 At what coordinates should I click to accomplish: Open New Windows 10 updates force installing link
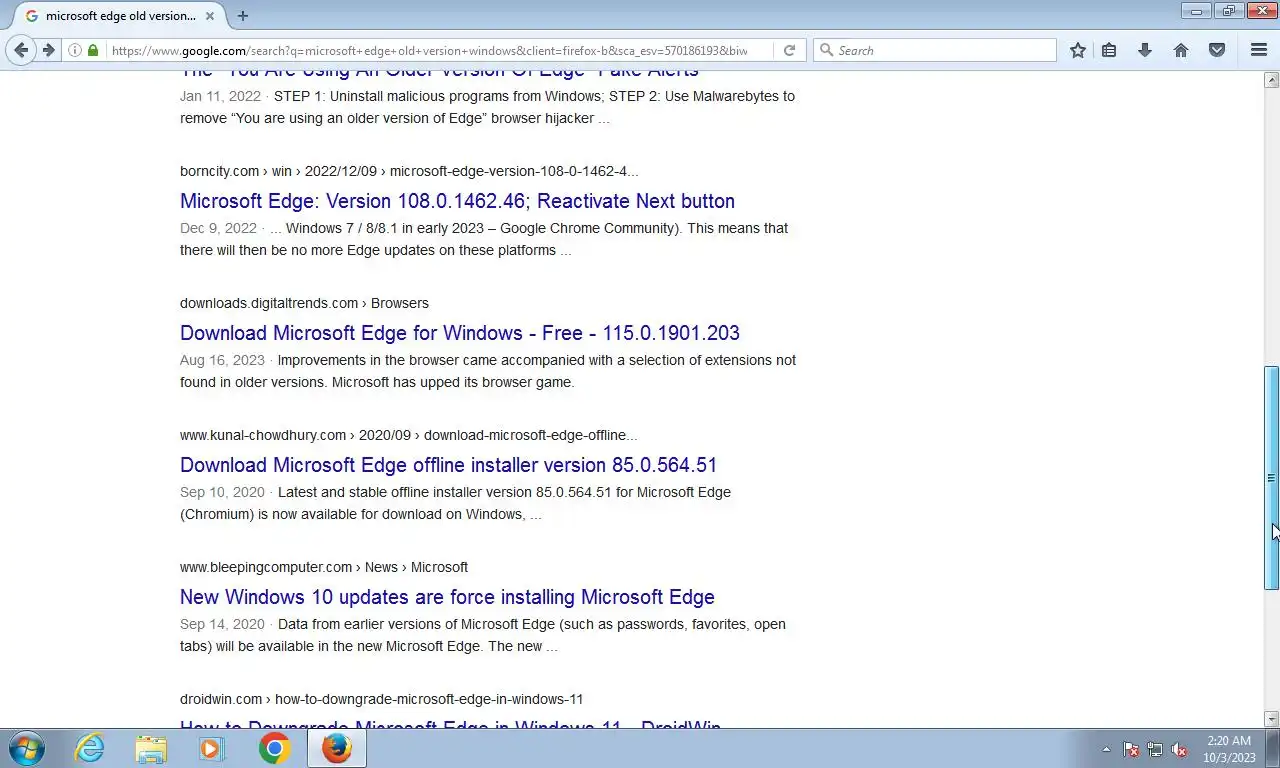(x=447, y=597)
